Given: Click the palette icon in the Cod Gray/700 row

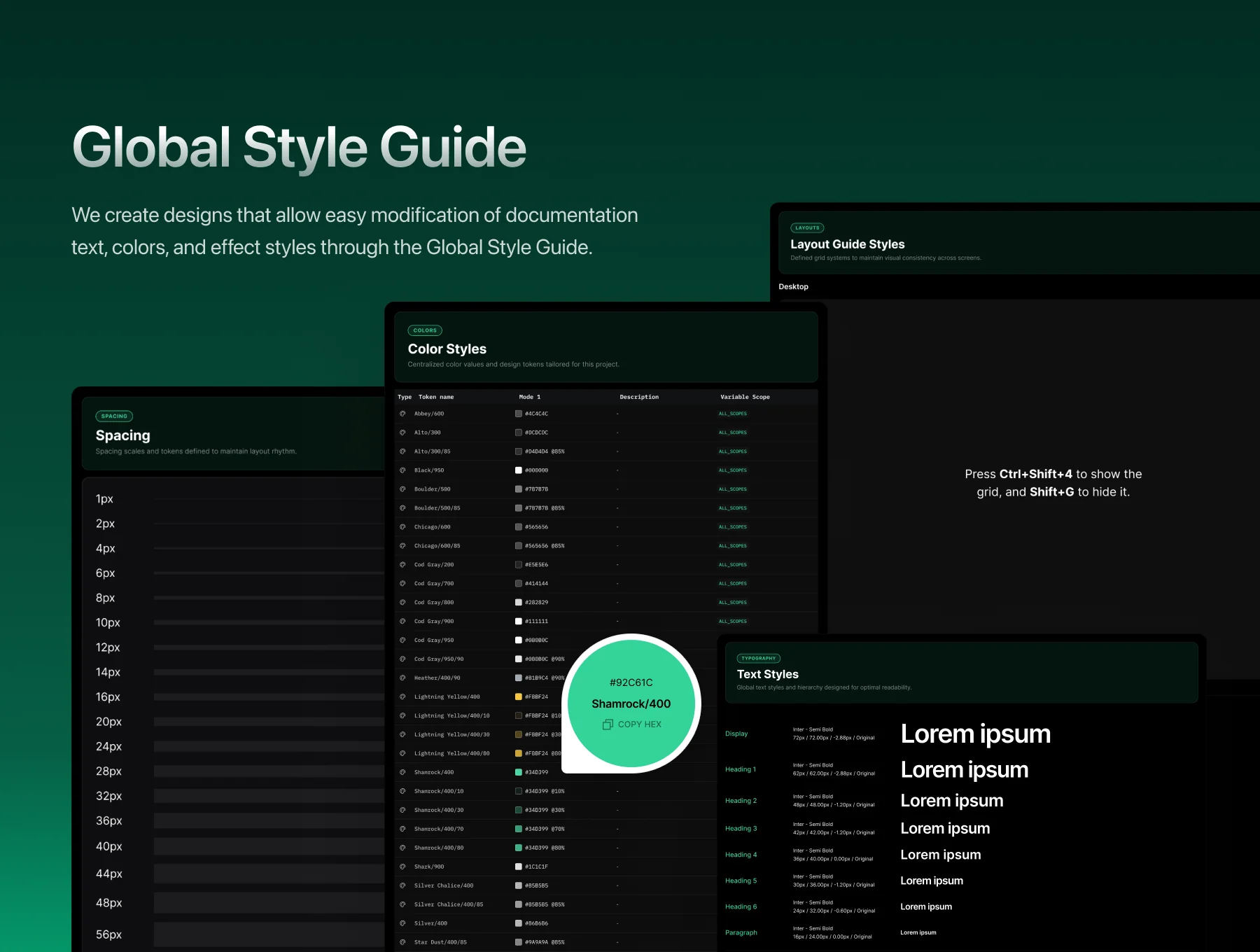Looking at the screenshot, I should (x=402, y=584).
